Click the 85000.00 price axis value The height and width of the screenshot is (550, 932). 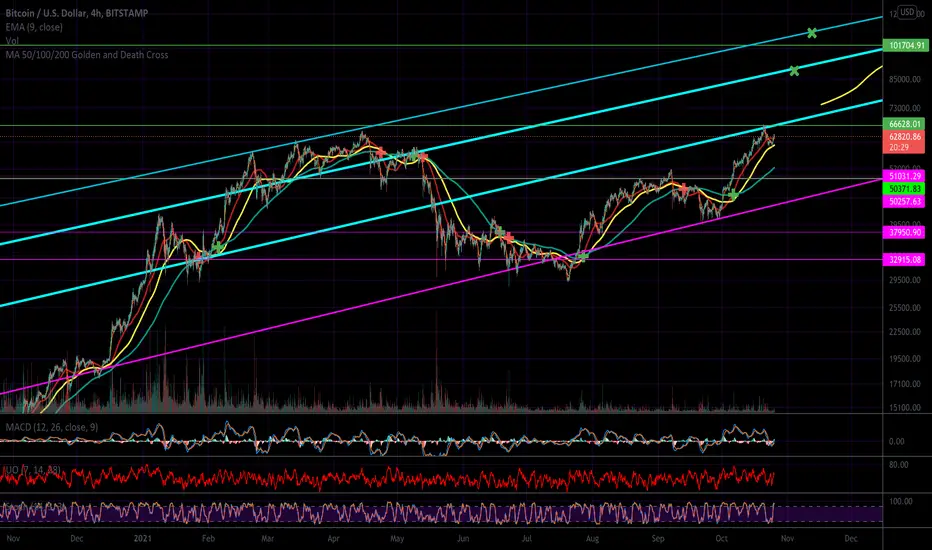pyautogui.click(x=905, y=79)
